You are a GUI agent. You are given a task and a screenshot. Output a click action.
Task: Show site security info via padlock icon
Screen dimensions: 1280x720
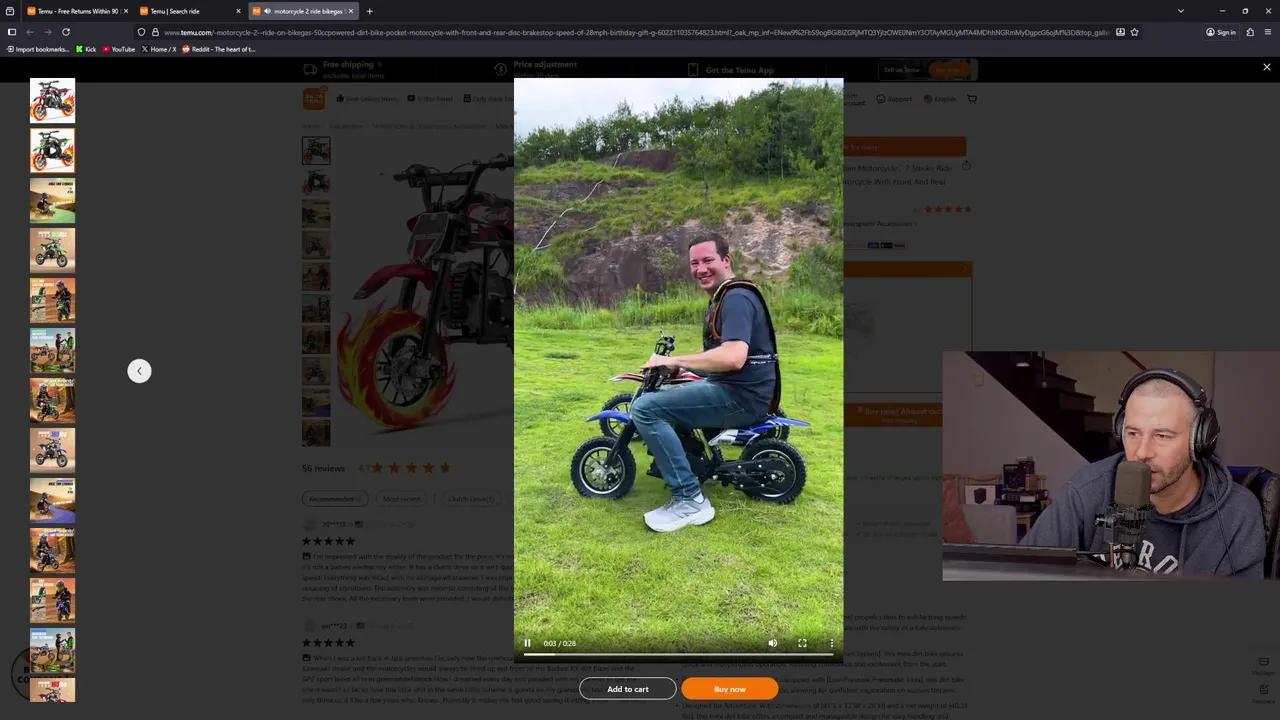(155, 32)
